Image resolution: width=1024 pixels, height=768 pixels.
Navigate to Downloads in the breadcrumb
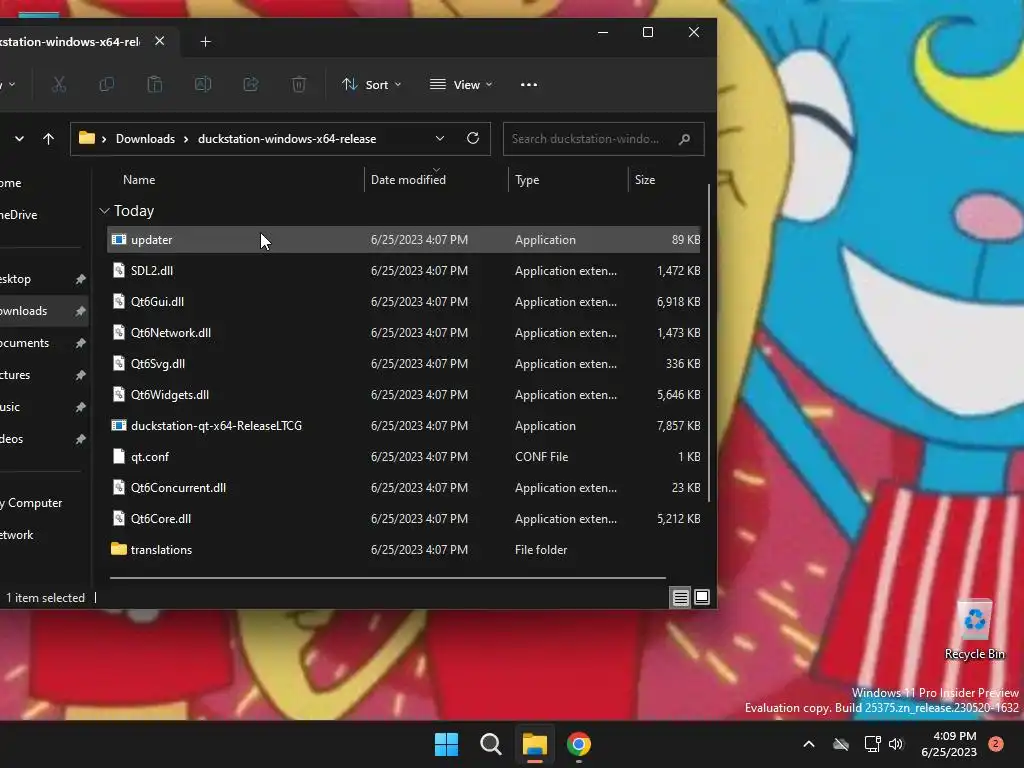(x=145, y=139)
